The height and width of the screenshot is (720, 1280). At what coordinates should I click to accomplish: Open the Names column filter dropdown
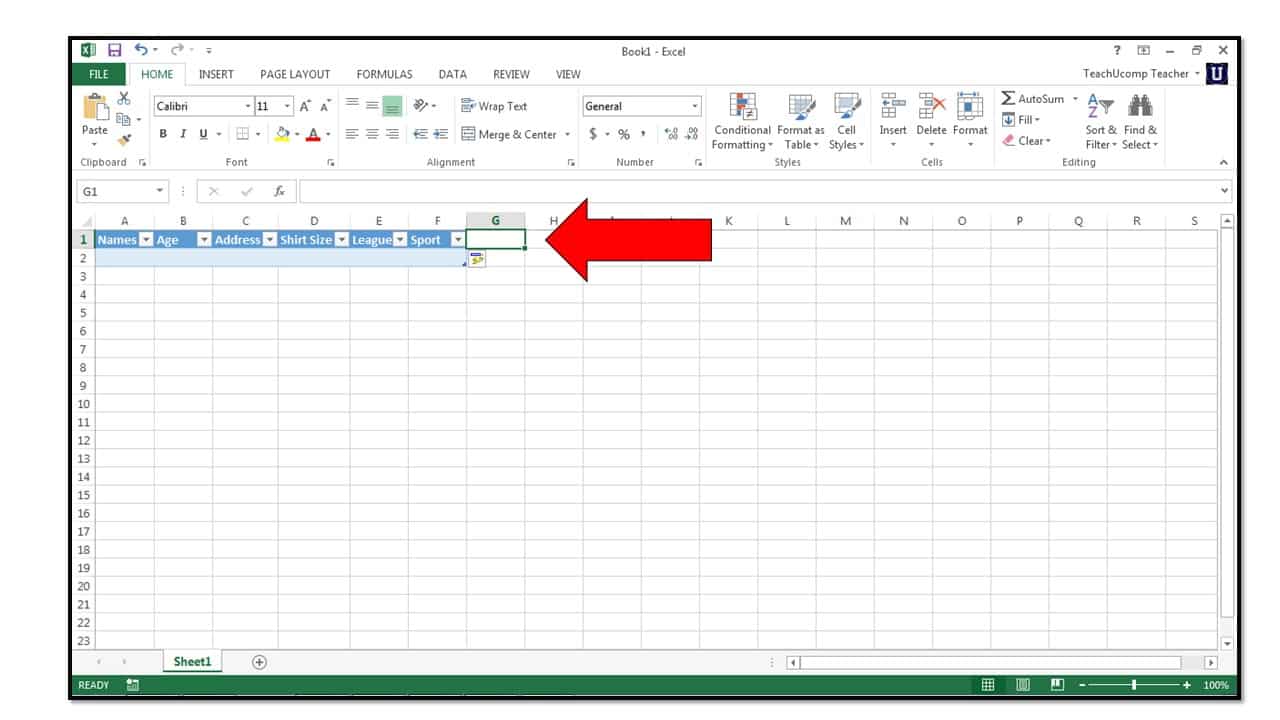[x=146, y=240]
